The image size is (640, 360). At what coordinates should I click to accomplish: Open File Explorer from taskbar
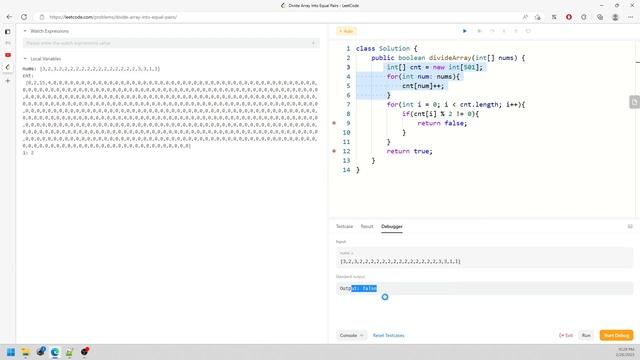coord(26,352)
